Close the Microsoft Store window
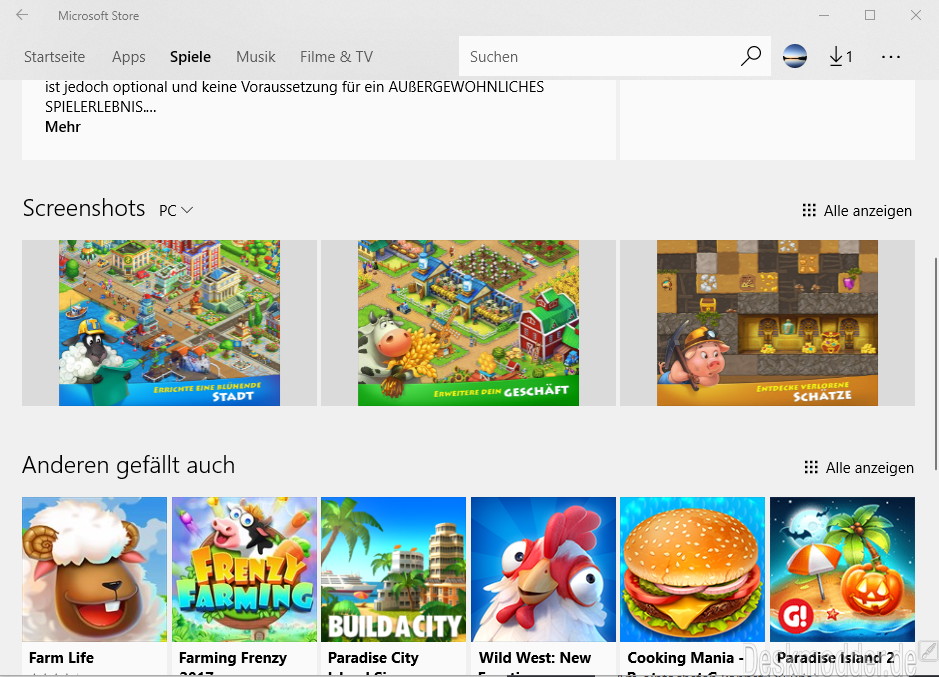The image size is (939, 677). click(x=916, y=15)
